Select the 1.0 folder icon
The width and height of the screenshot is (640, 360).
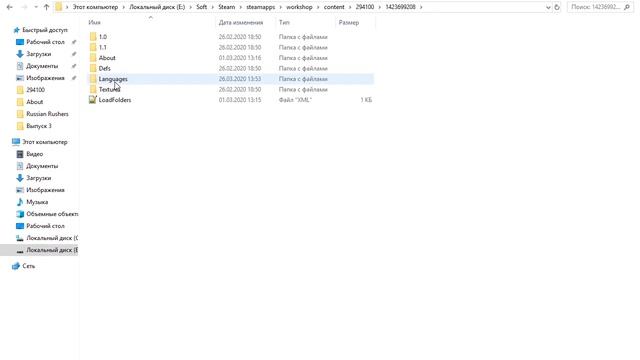point(93,37)
